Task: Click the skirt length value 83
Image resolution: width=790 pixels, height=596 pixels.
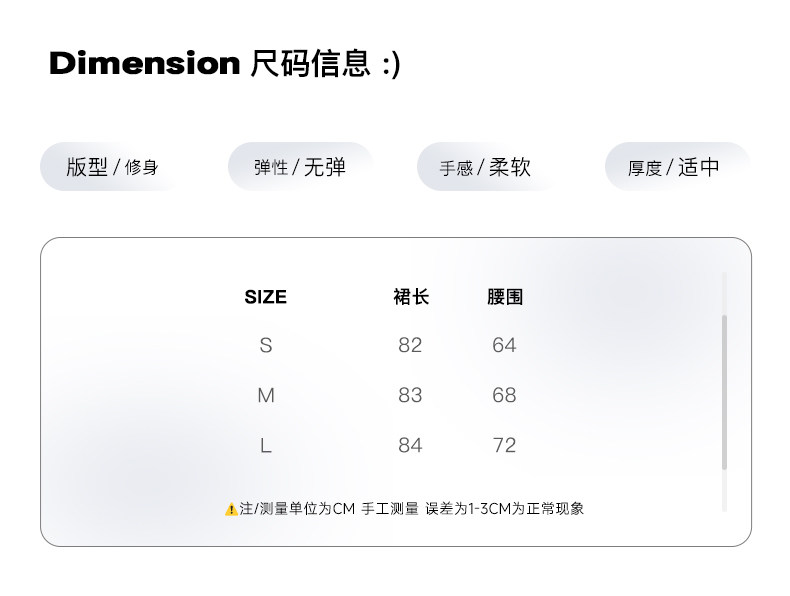Action: click(410, 395)
